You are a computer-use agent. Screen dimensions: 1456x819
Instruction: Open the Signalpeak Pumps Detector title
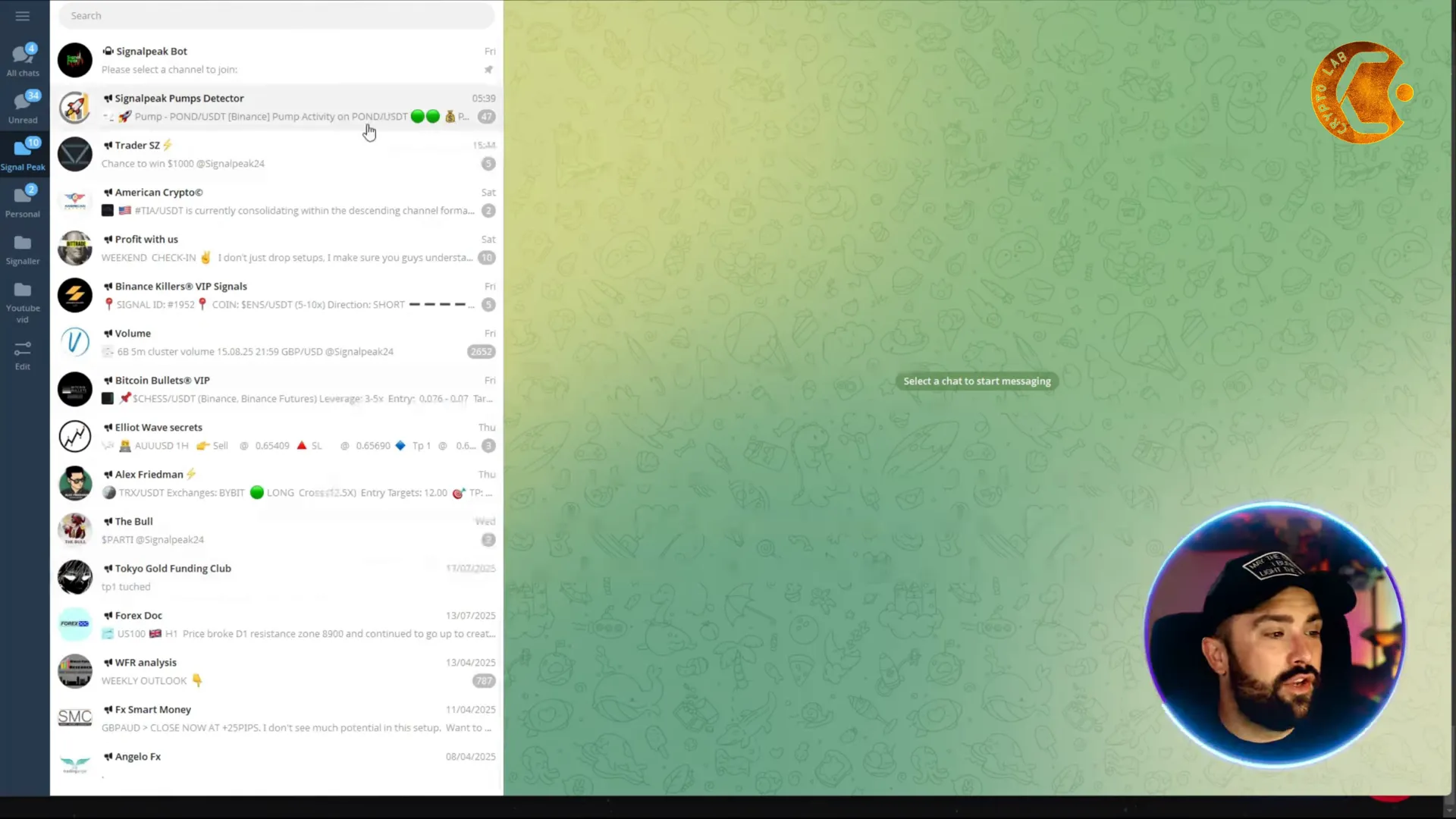pyautogui.click(x=179, y=99)
